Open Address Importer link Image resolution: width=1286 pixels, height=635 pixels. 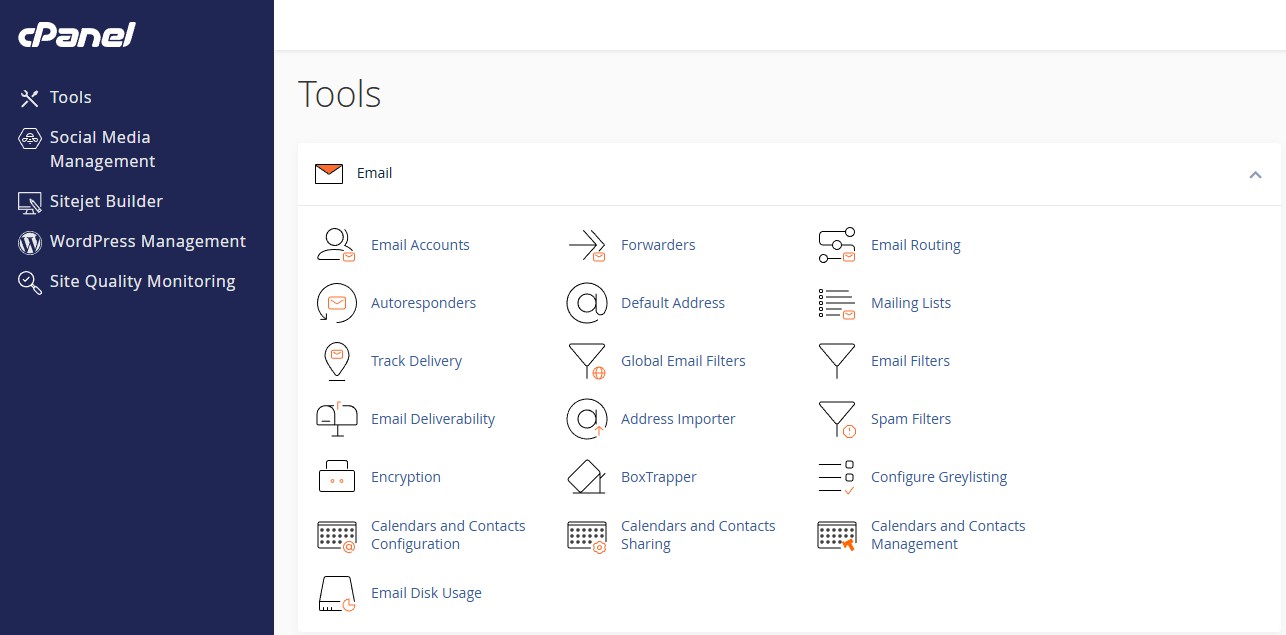678,419
